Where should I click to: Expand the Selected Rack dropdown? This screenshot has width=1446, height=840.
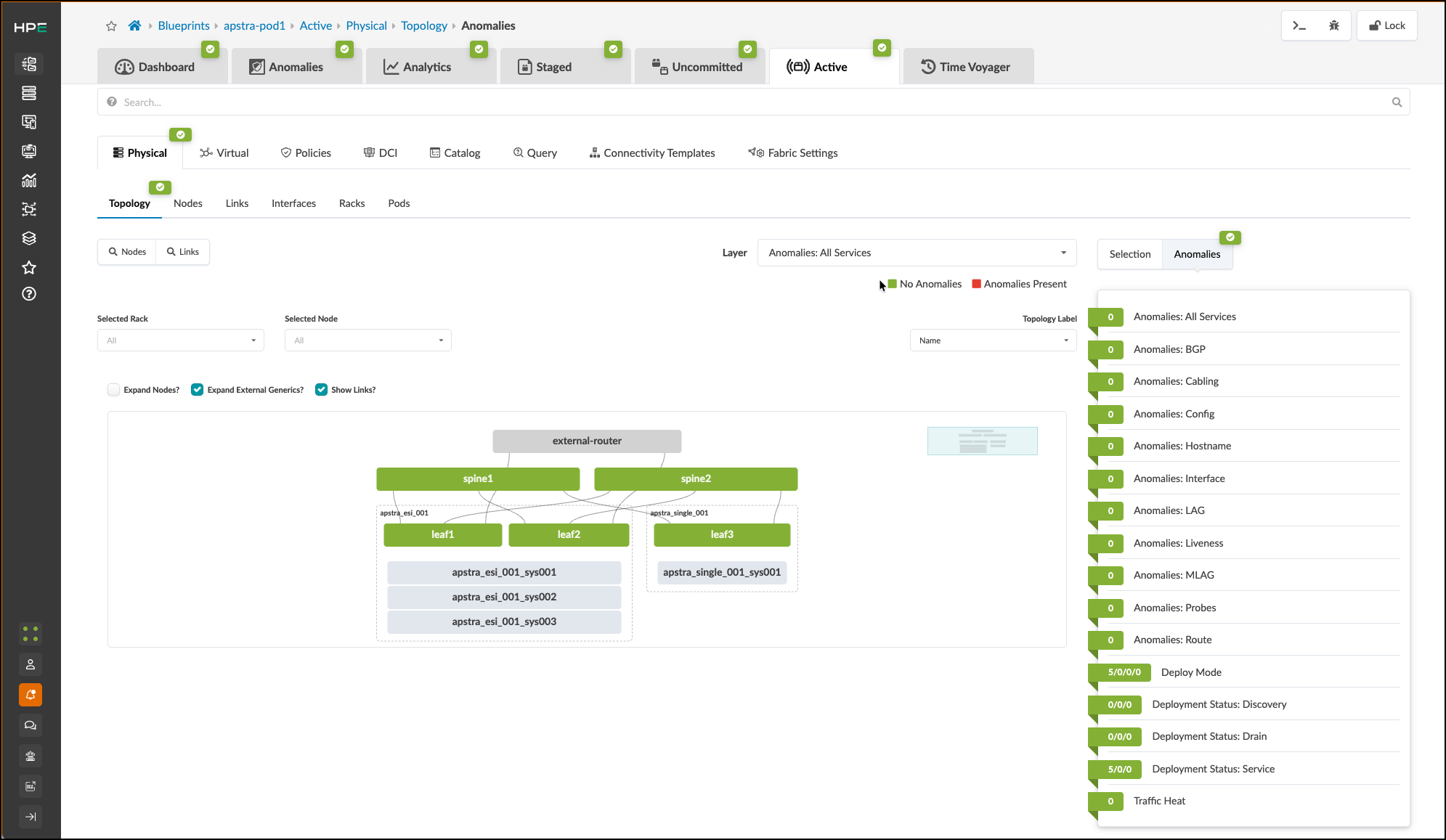coord(181,341)
